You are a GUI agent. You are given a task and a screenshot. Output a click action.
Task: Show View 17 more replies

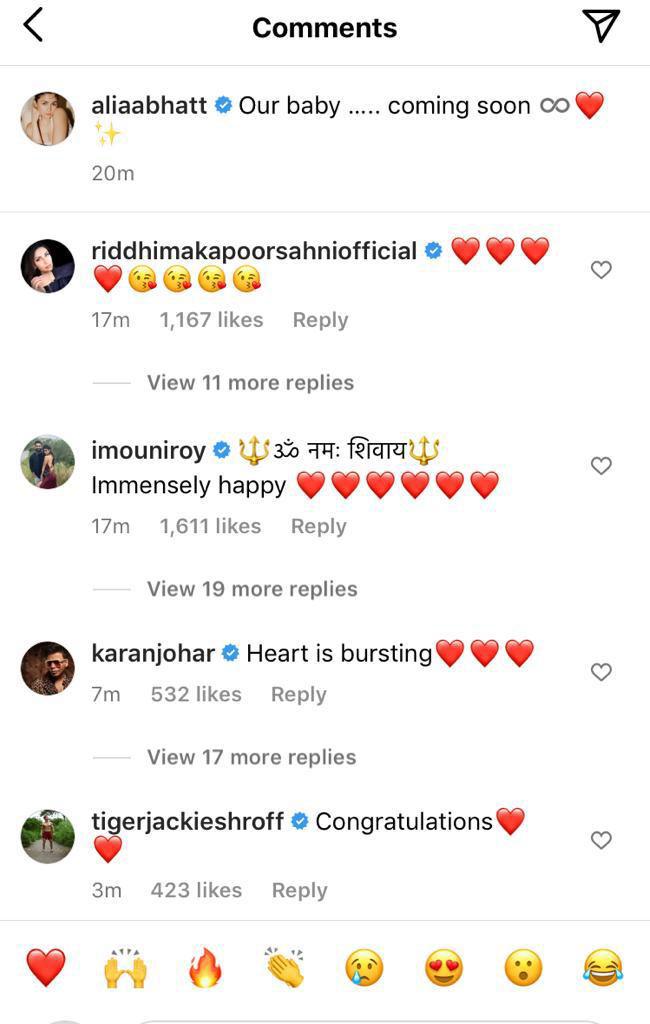[251, 757]
